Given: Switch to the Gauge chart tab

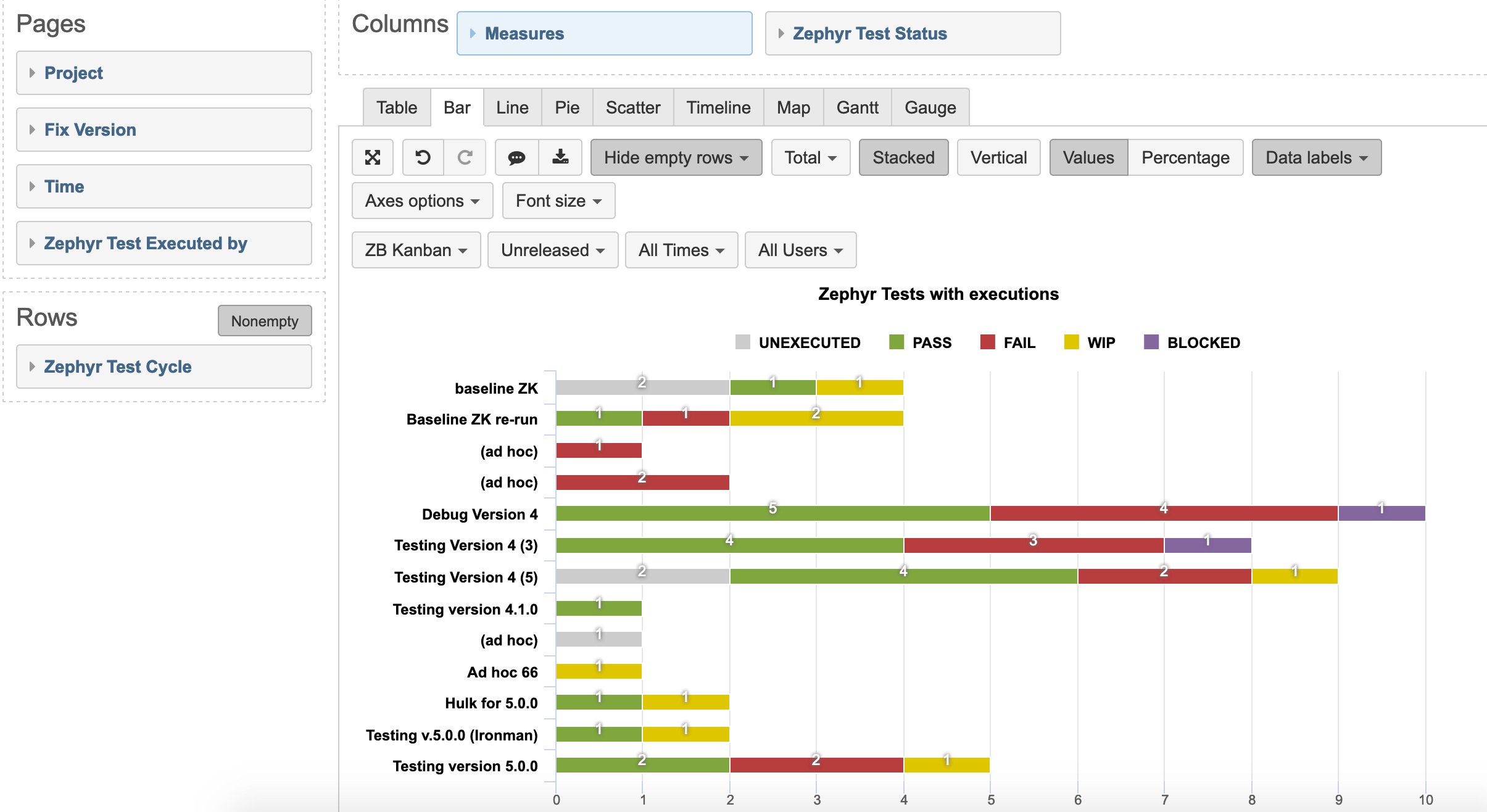Looking at the screenshot, I should (x=930, y=107).
